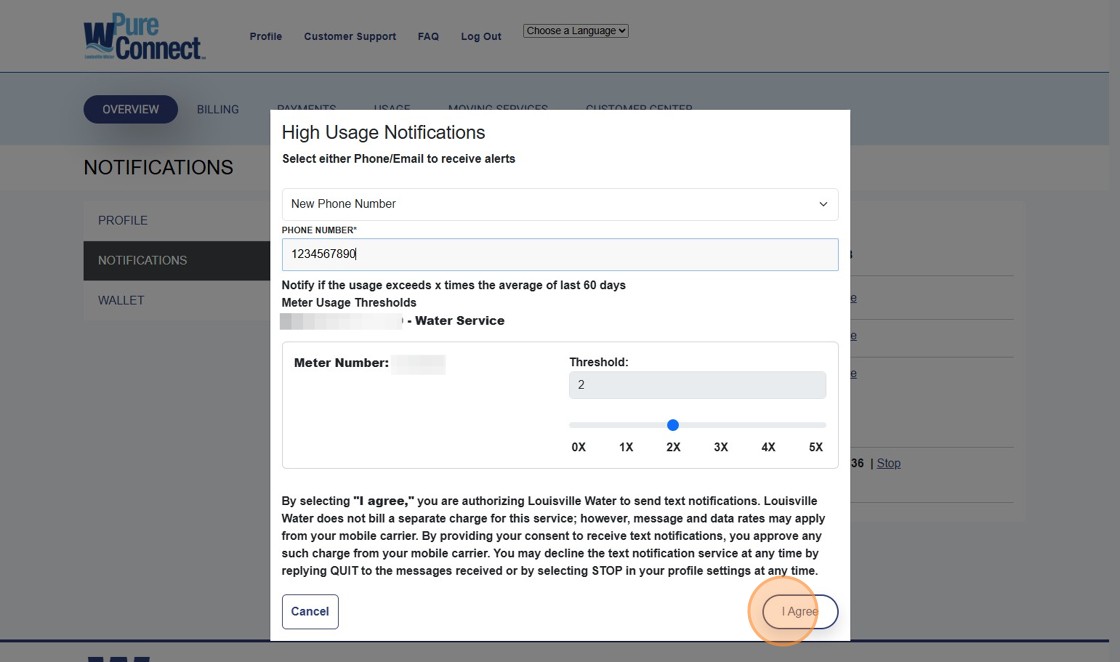Click Log Out in top navigation
This screenshot has height=662, width=1120.
pos(481,37)
